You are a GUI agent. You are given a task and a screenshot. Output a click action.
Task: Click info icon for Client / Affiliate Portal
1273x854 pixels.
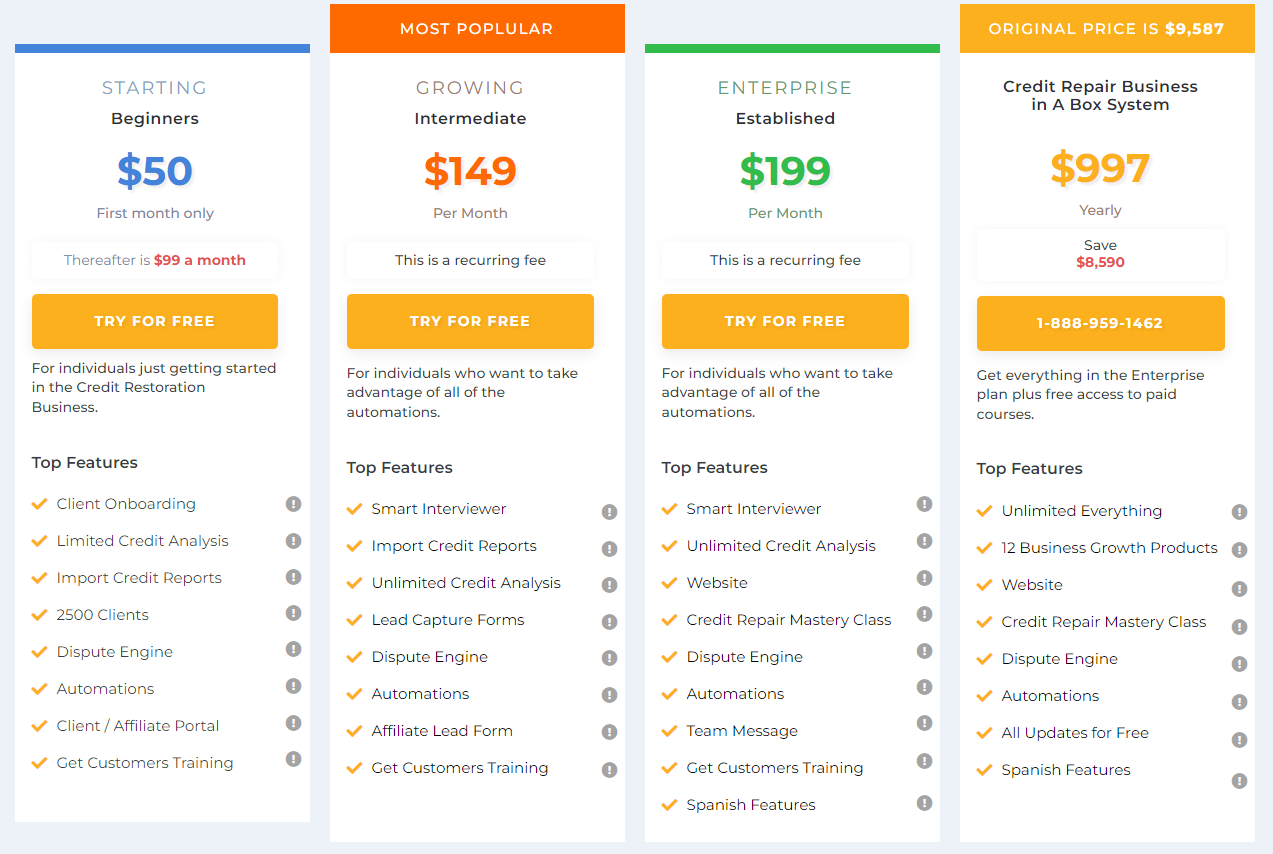pyautogui.click(x=293, y=723)
